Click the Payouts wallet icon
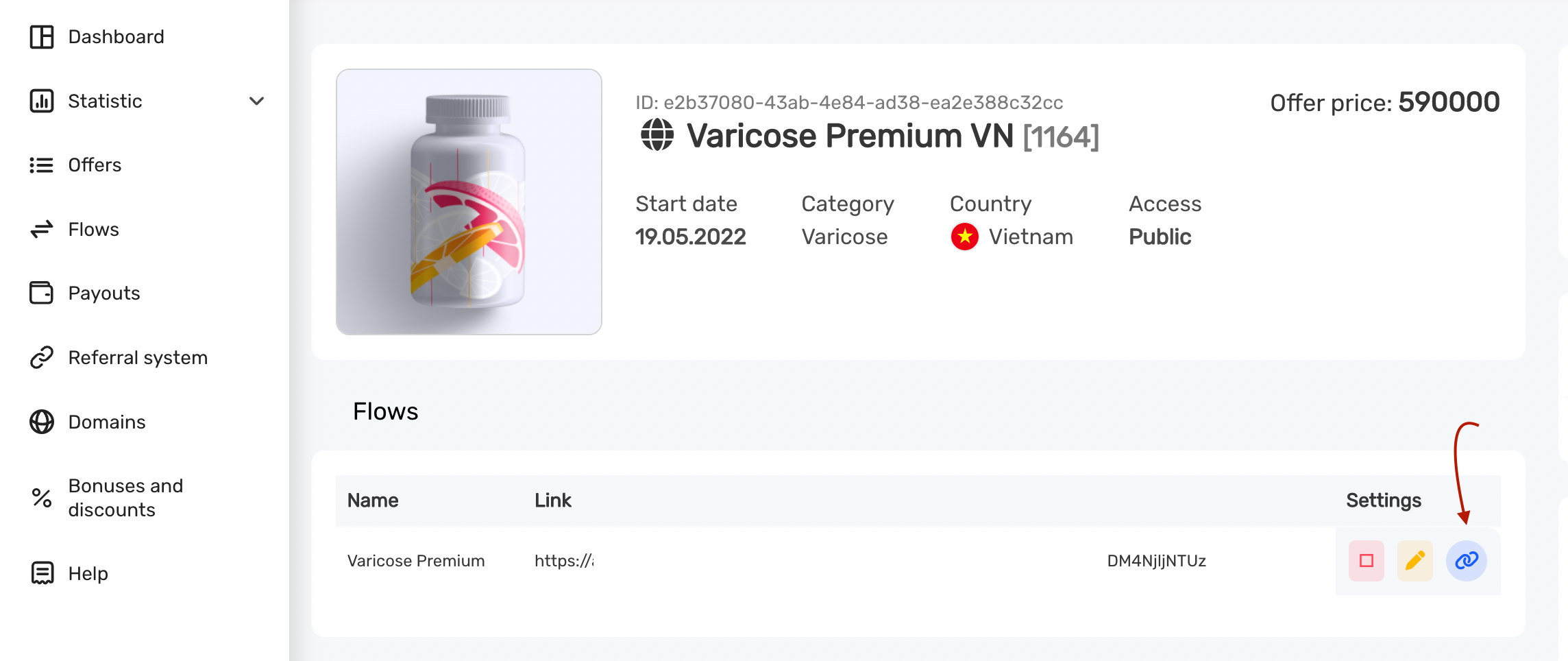 coord(42,293)
